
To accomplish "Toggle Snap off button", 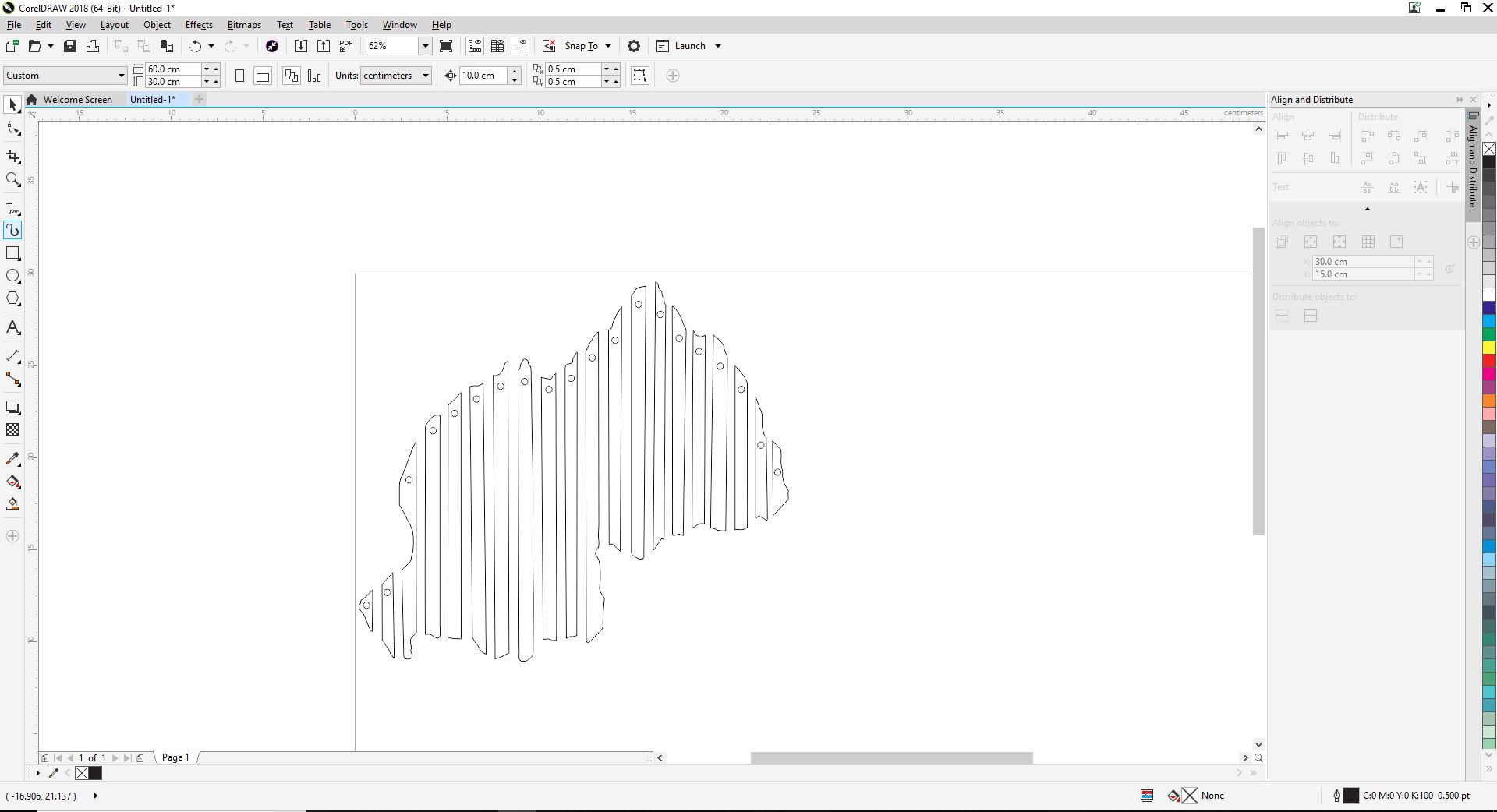I will [x=549, y=46].
